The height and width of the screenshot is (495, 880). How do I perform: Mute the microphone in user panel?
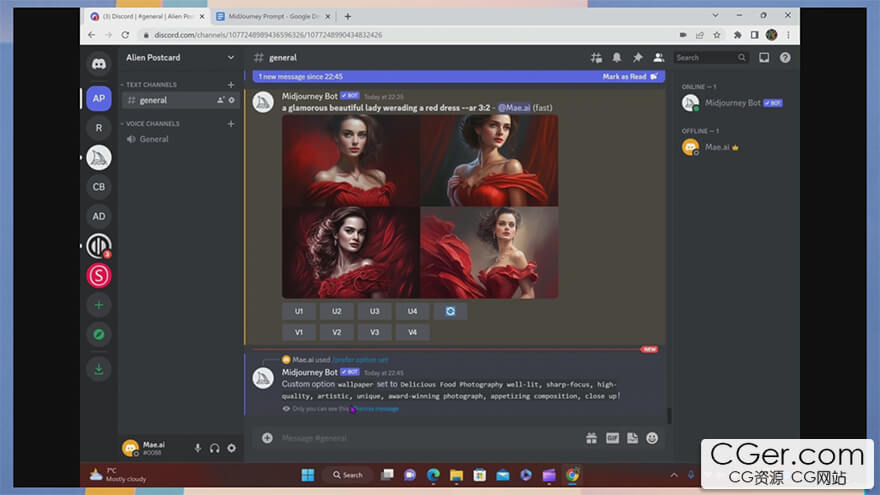(x=198, y=448)
